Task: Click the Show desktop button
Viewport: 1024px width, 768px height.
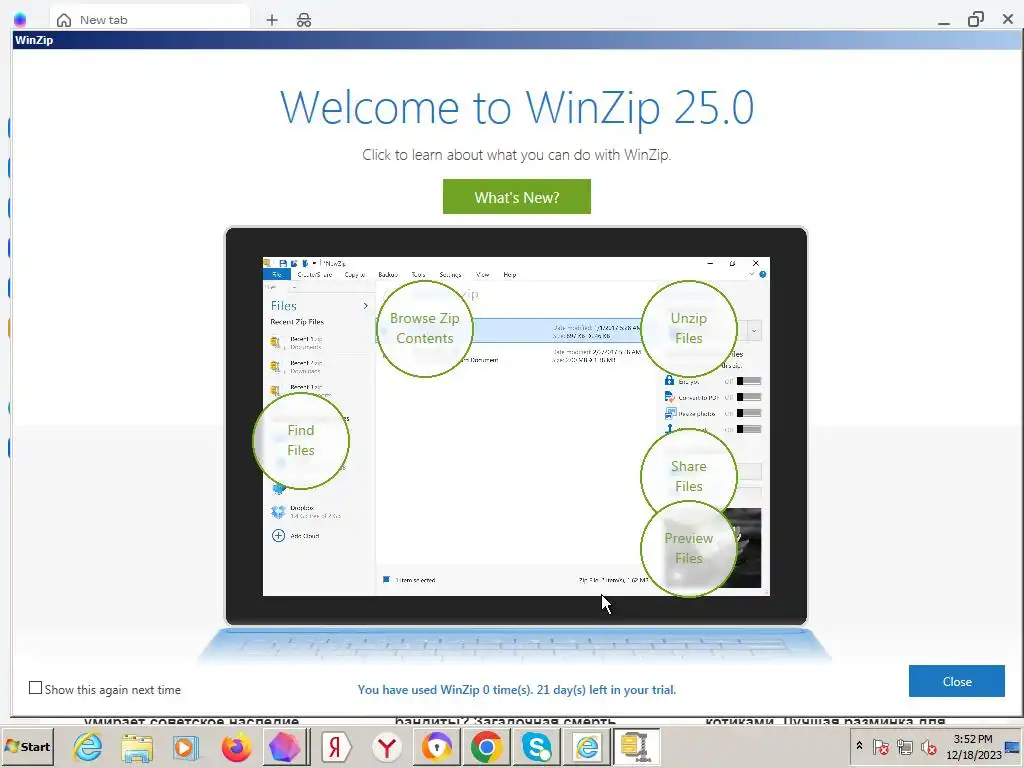Action: coord(1014,746)
